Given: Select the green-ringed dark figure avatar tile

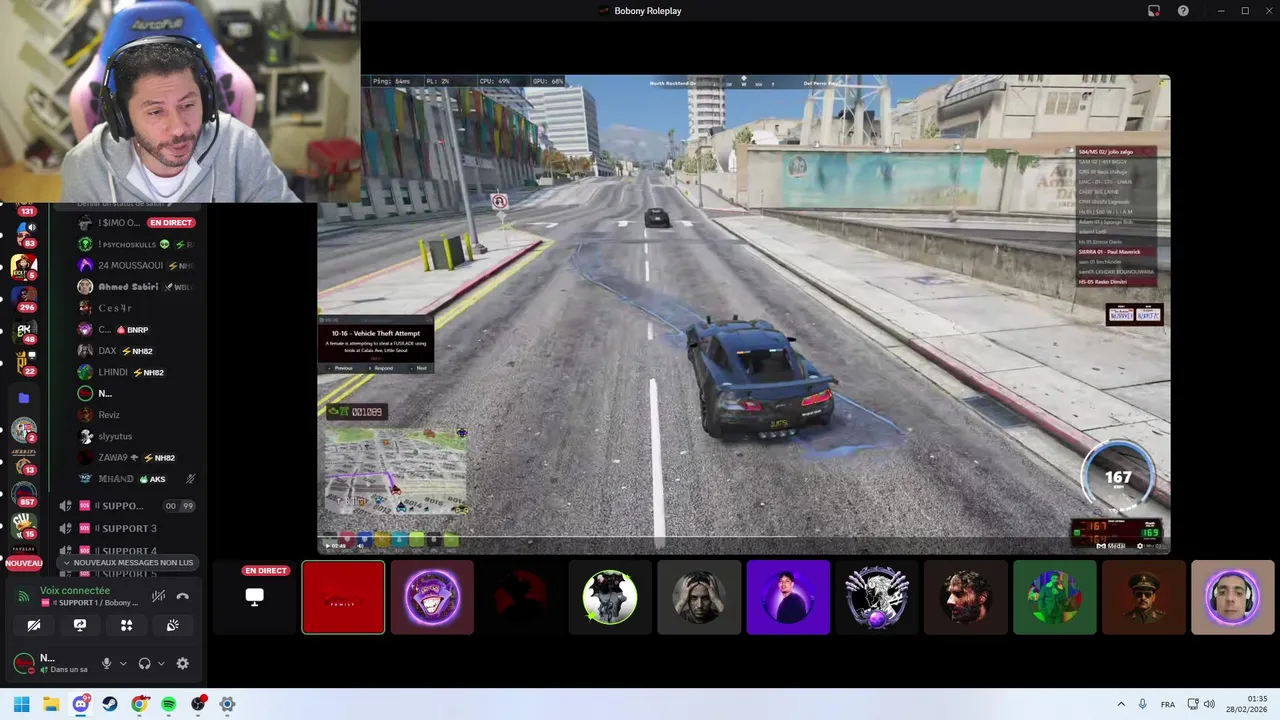Looking at the screenshot, I should [610, 597].
